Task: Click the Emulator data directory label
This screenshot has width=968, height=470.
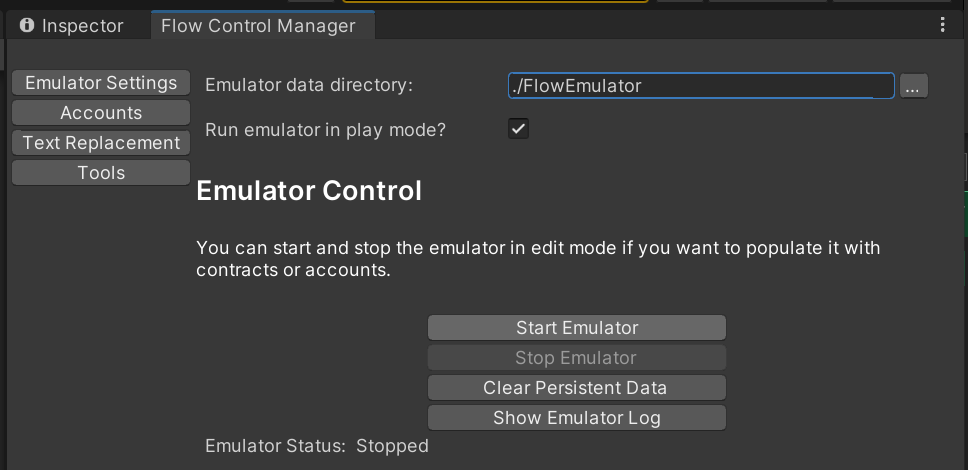Action: pos(309,85)
